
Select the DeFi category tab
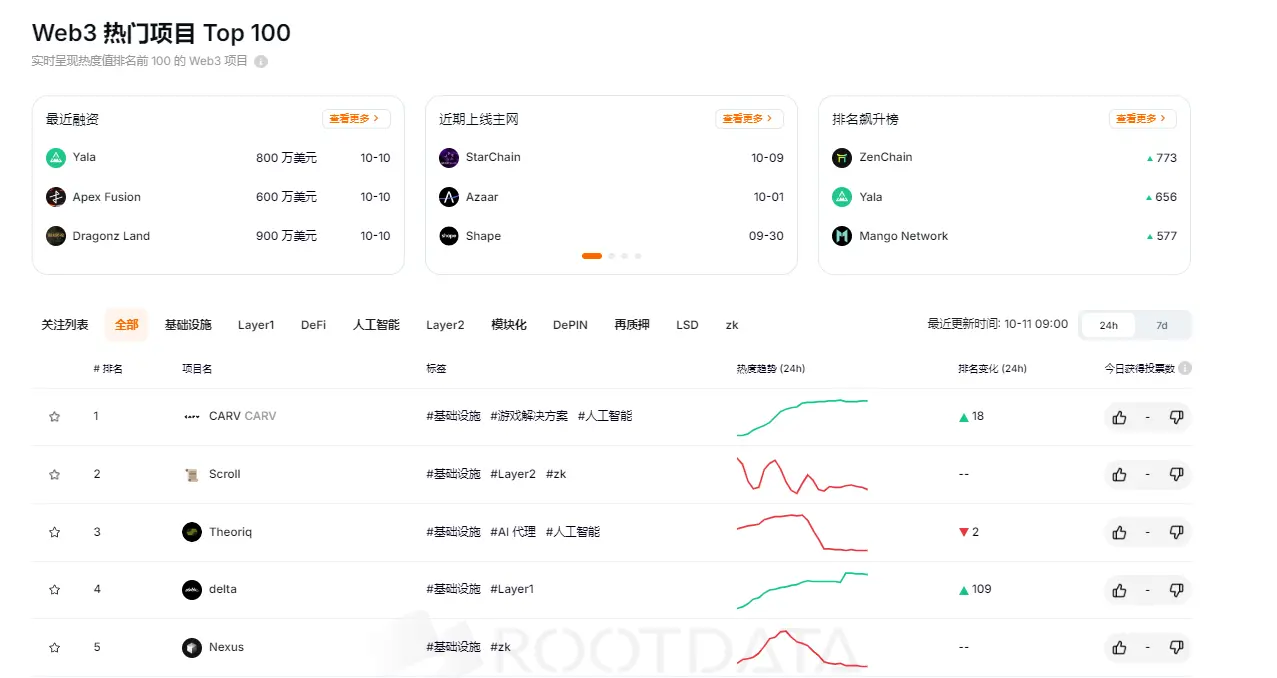click(x=313, y=325)
